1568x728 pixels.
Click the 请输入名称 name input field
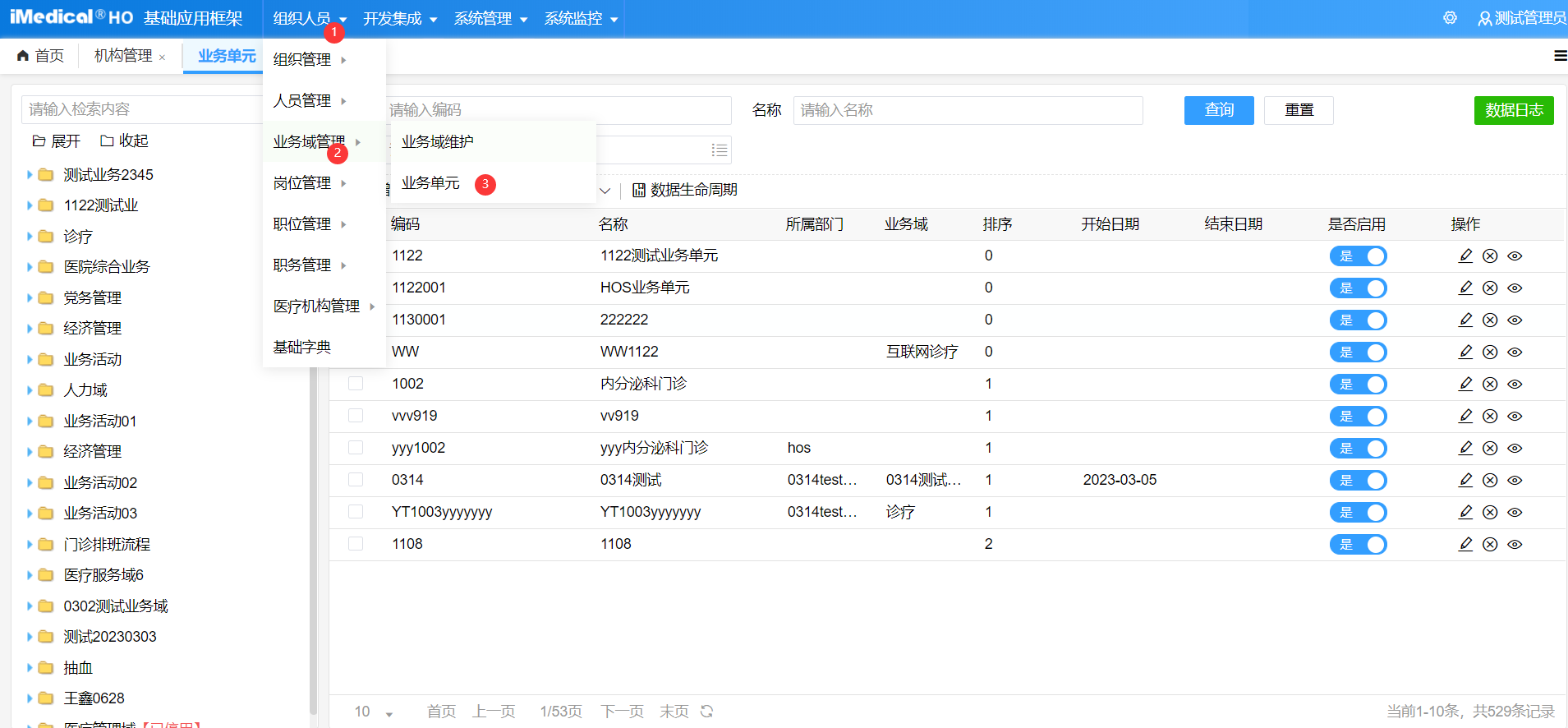click(x=968, y=110)
